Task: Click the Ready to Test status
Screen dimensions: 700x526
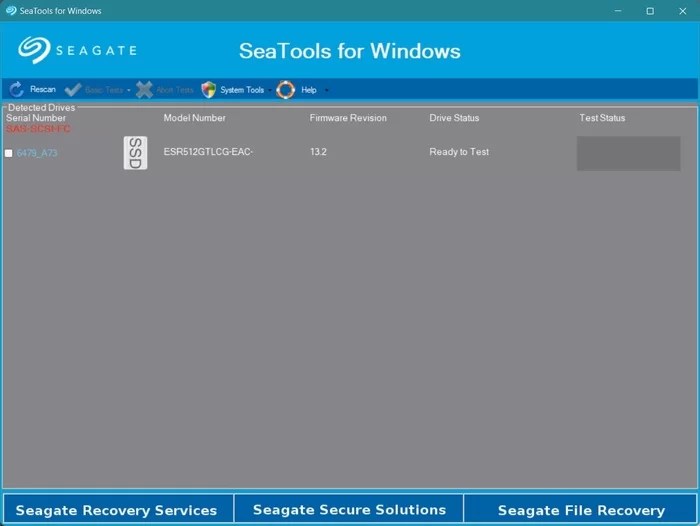Action: tap(459, 152)
